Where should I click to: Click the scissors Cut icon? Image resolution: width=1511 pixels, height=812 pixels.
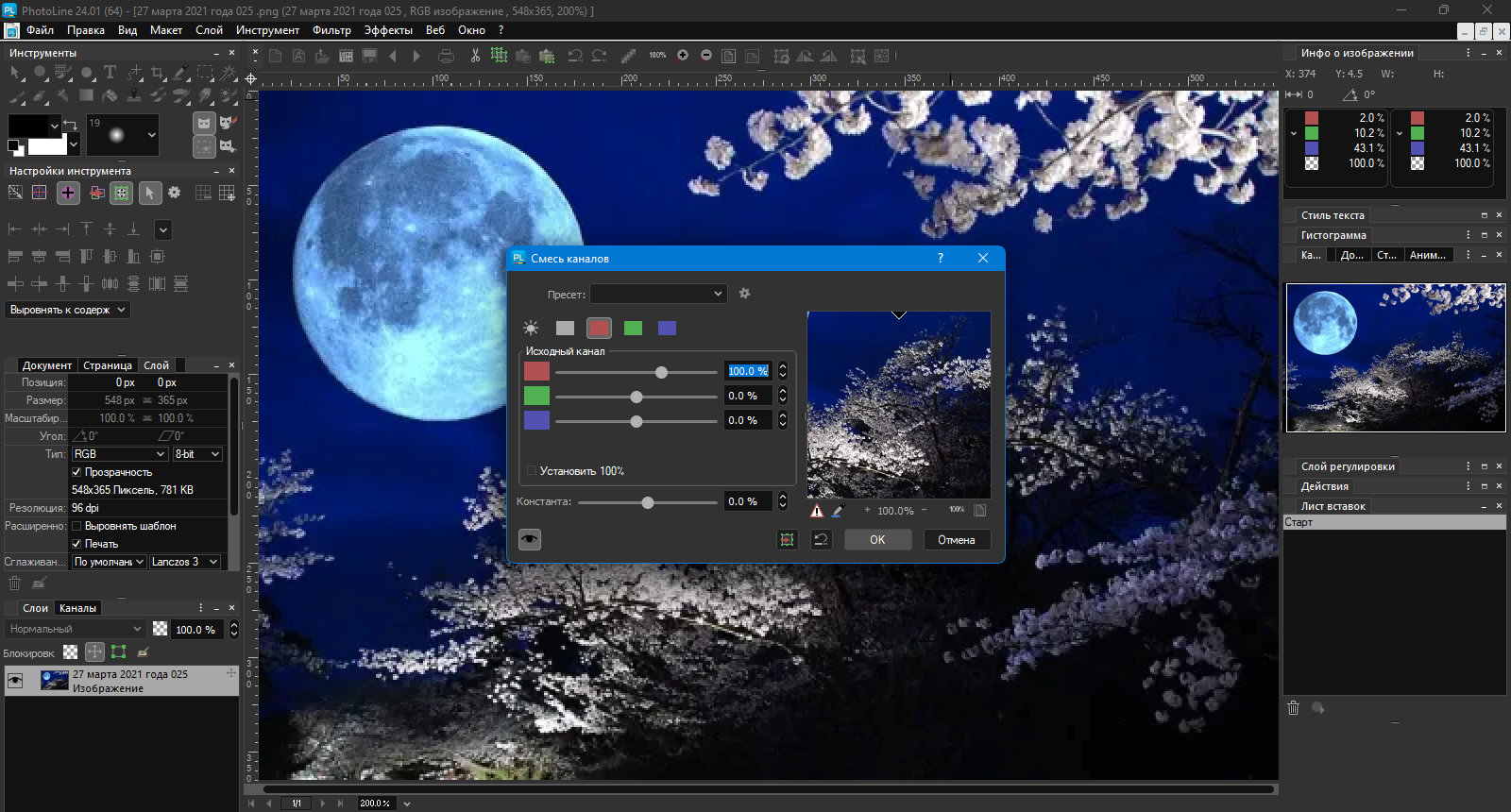(475, 57)
